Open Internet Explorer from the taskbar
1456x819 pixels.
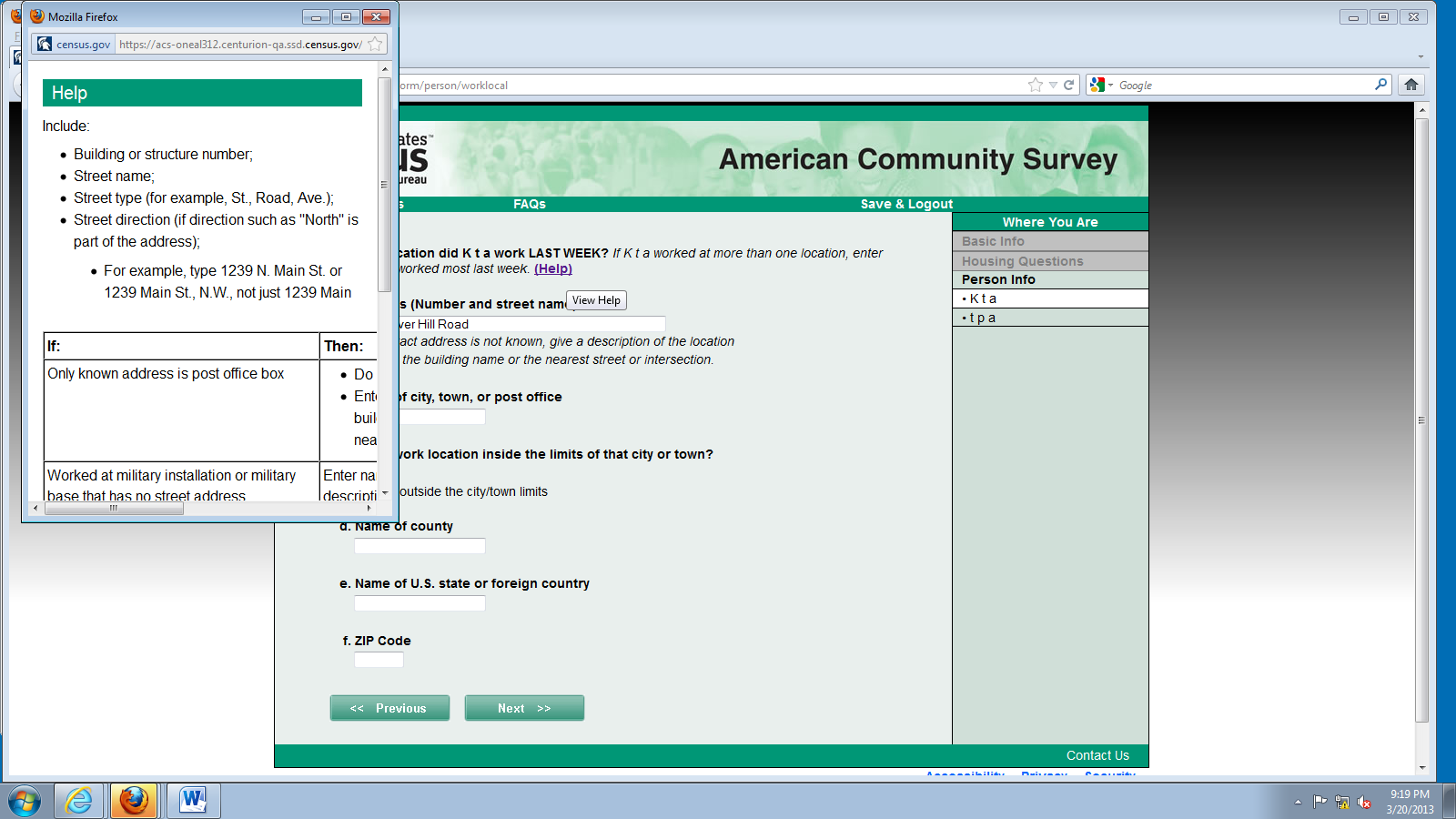click(x=79, y=801)
